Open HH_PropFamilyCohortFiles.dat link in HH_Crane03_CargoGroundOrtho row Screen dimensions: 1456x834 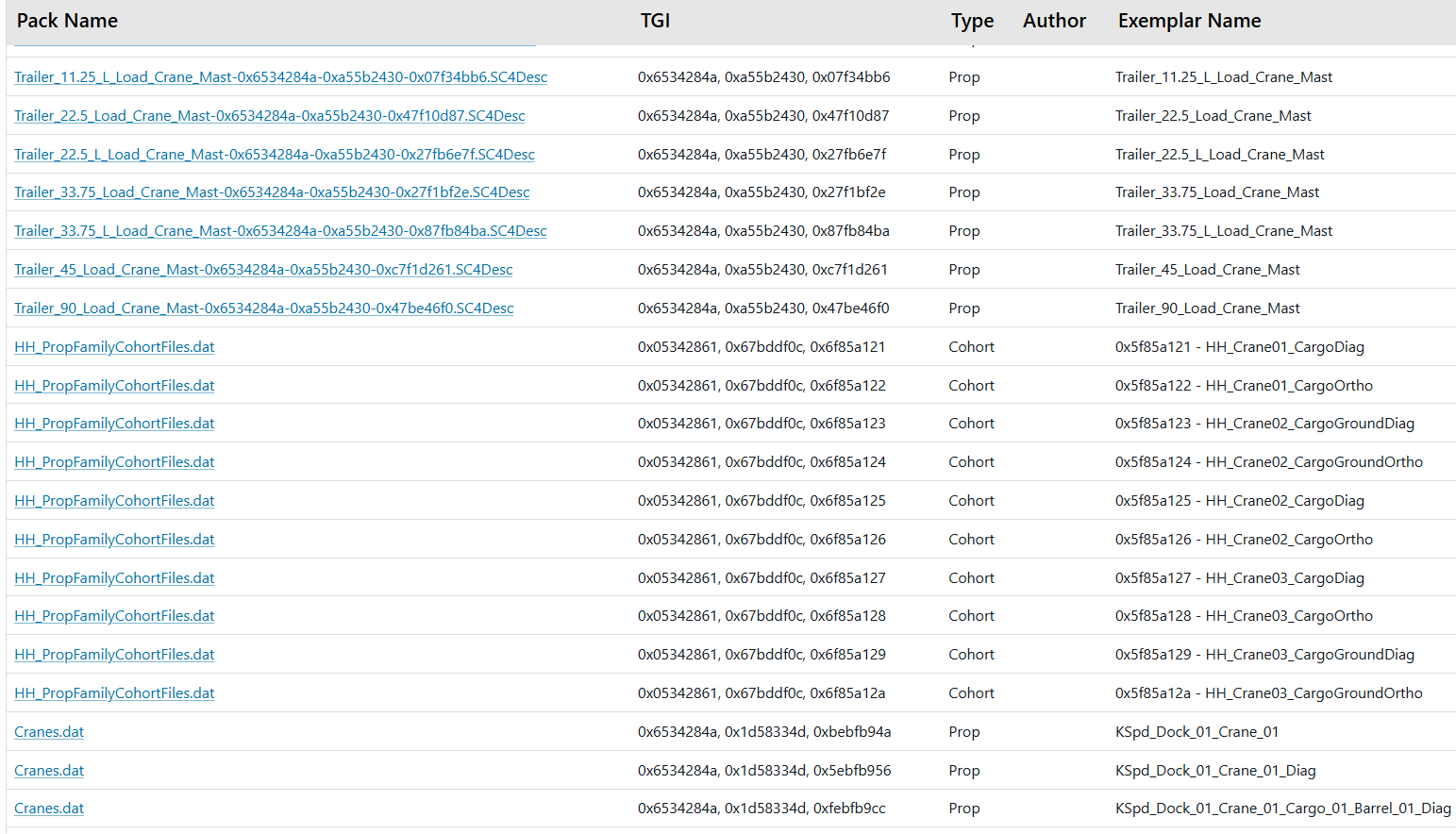[114, 693]
